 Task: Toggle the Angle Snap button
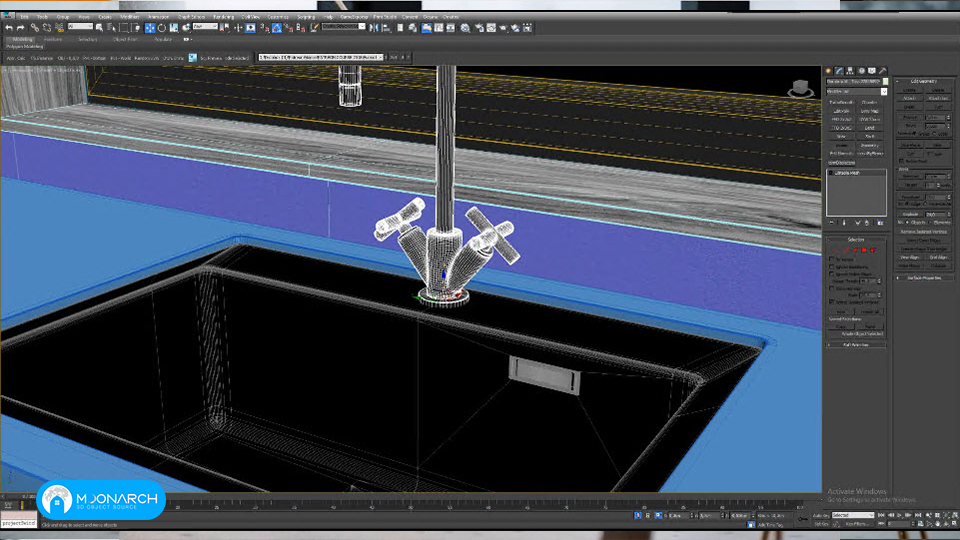(x=277, y=28)
